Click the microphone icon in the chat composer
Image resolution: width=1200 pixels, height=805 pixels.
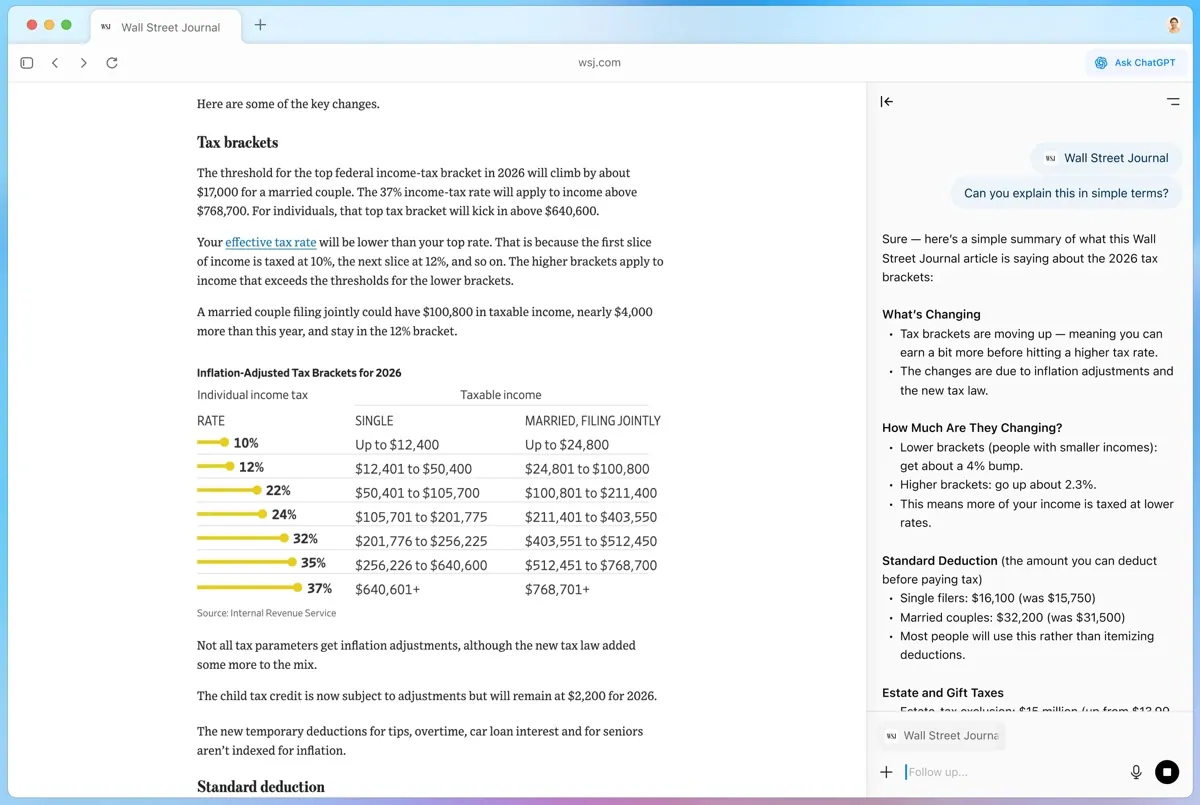click(1136, 772)
